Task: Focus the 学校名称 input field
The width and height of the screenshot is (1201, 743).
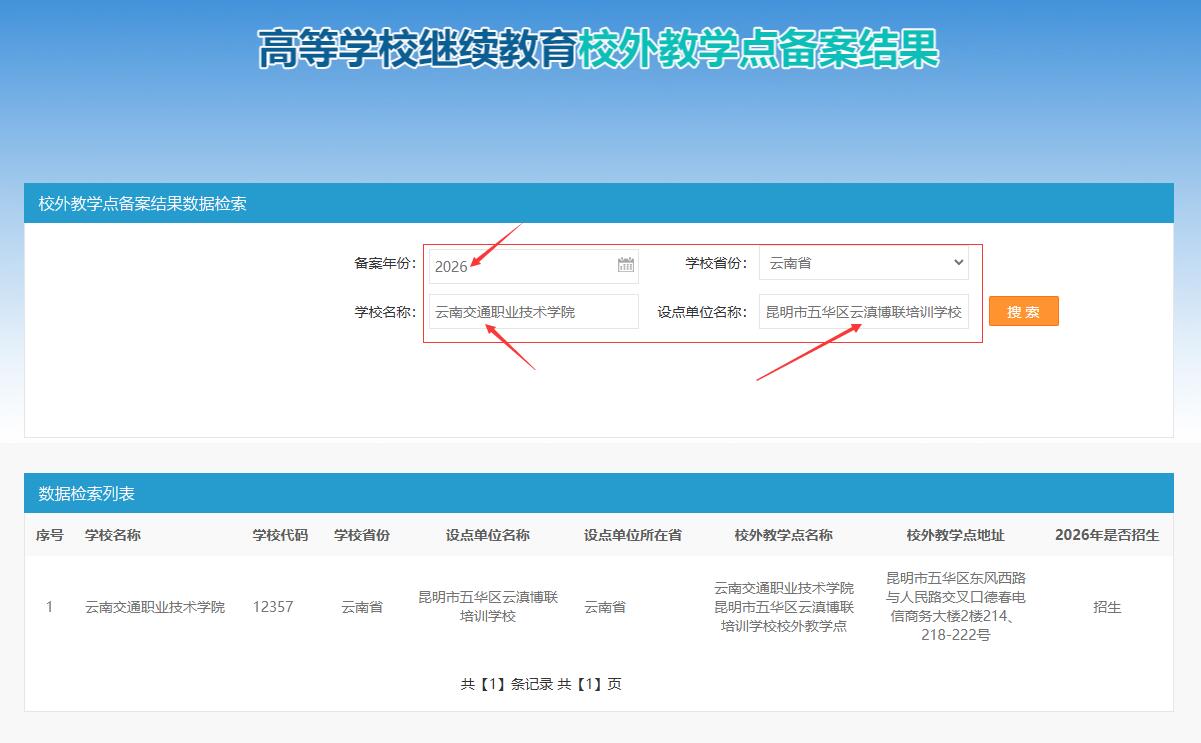Action: [x=533, y=311]
